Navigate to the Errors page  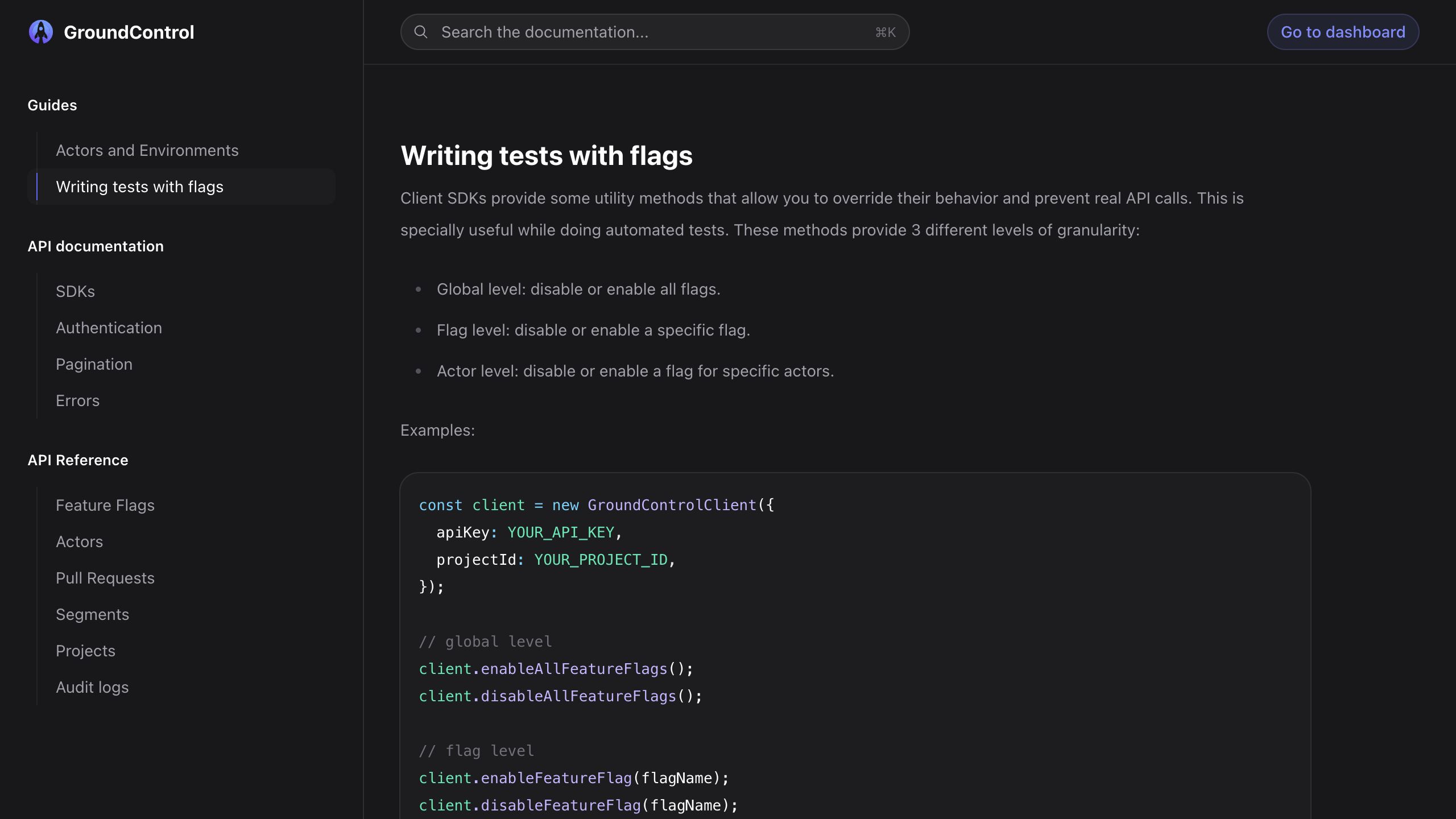pos(77,400)
